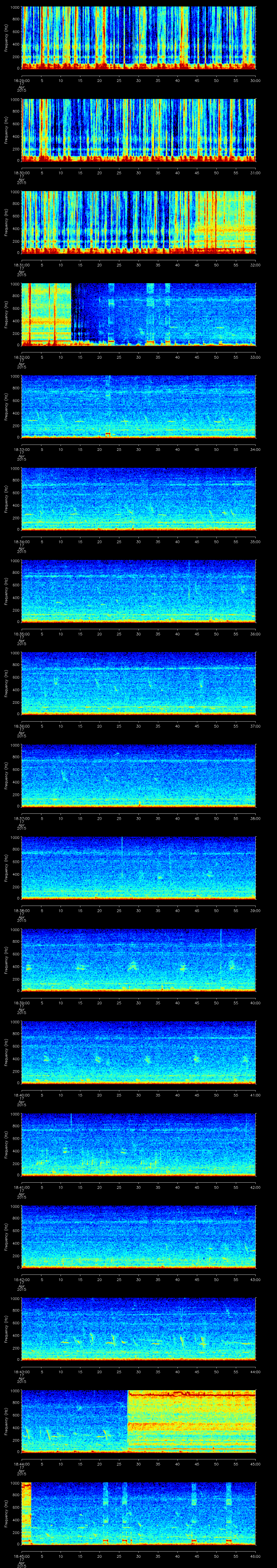Choose the spectrogram panel starting at 18:40:00

[x=139, y=1052]
